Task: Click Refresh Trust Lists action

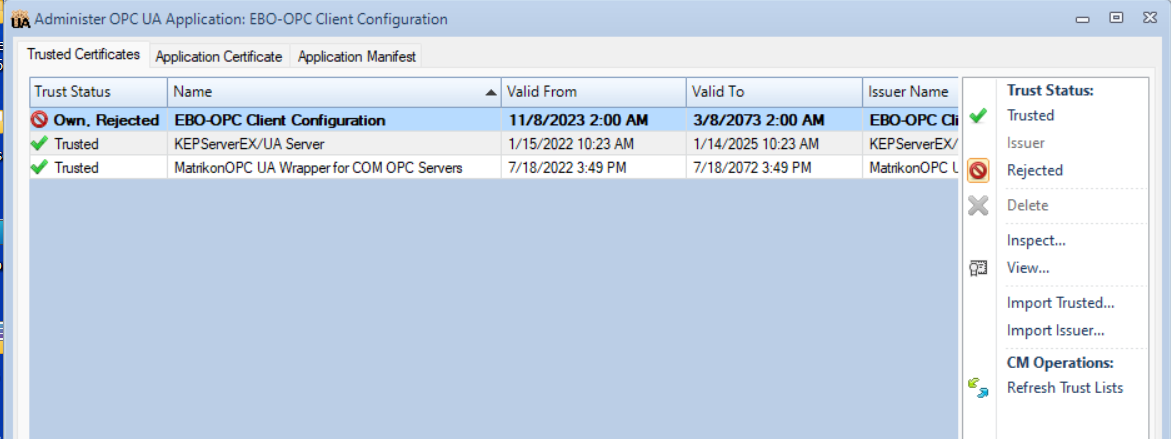Action: 1064,387
